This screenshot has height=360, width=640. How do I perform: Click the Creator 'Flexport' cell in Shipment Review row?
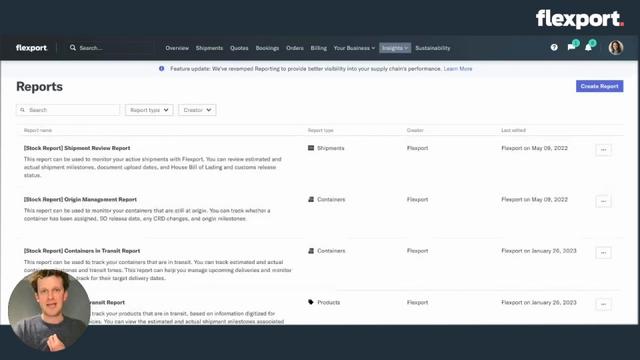[x=417, y=148]
